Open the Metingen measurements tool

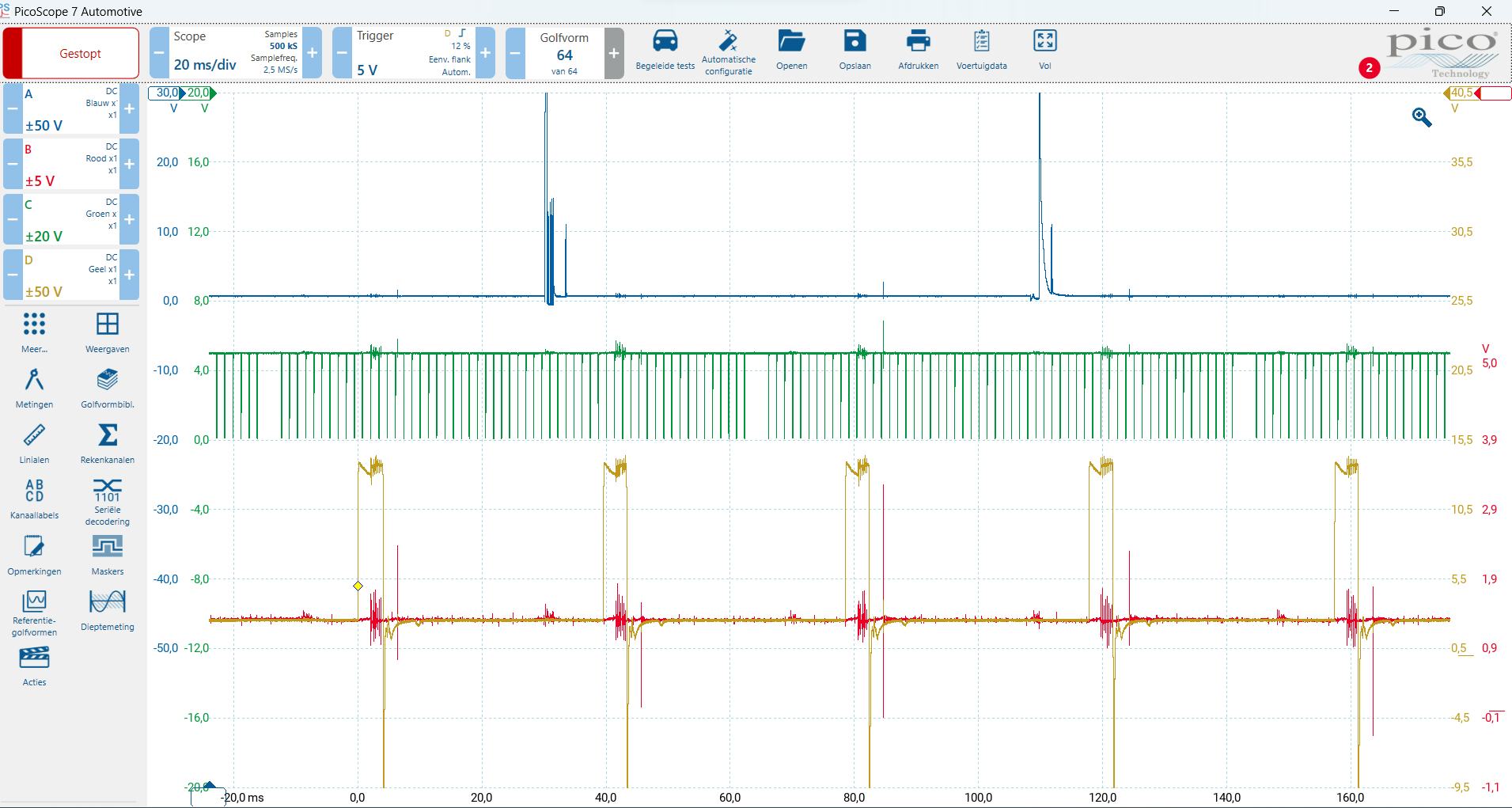coord(34,381)
